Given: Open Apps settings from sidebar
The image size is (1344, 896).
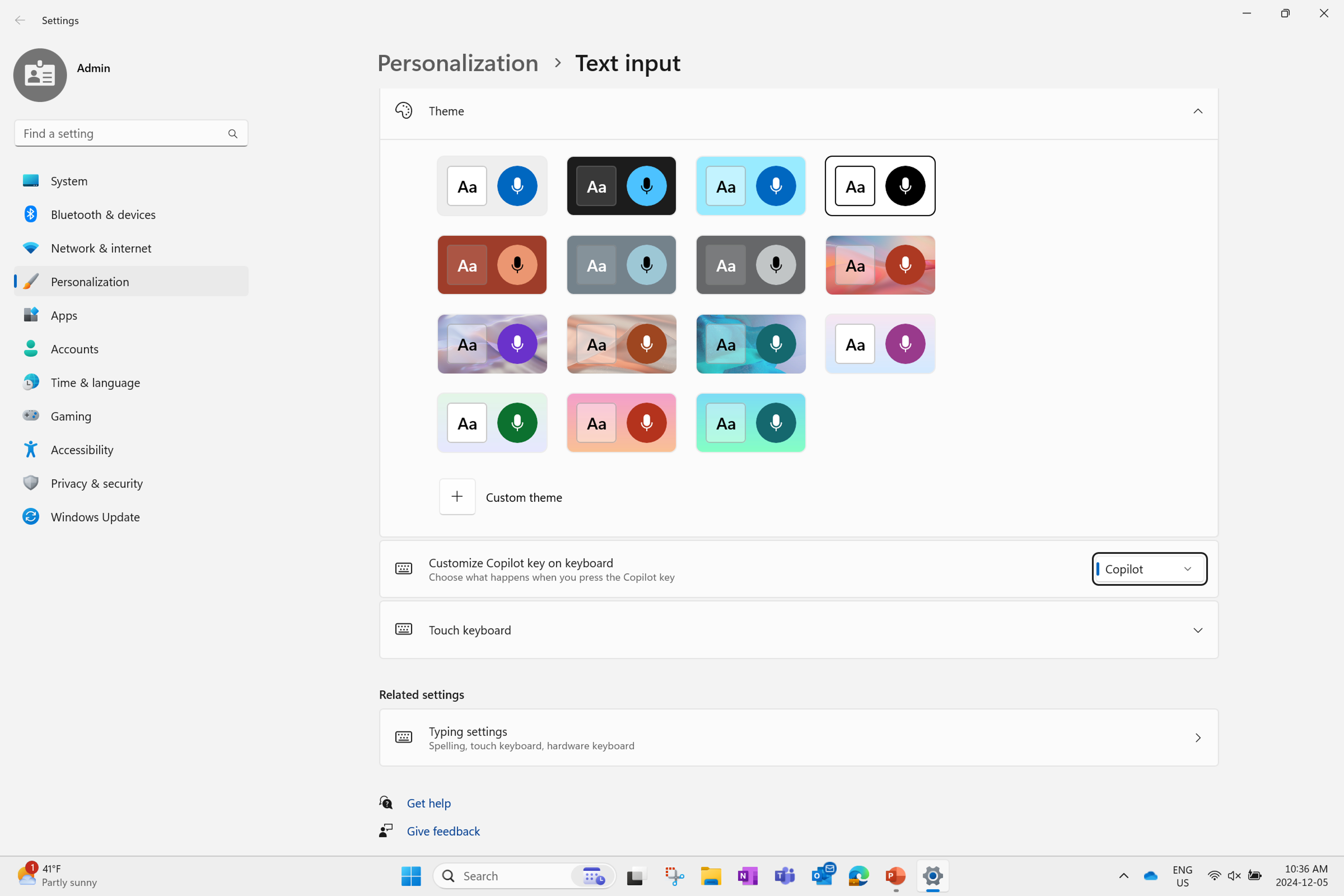Looking at the screenshot, I should click(x=63, y=315).
